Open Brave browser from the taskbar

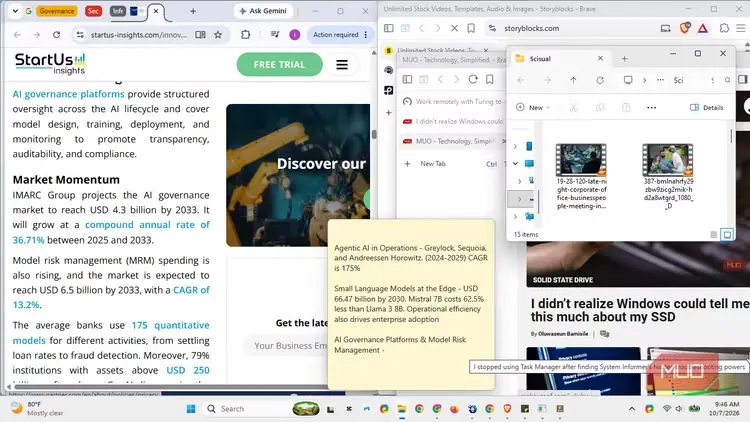pyautogui.click(x=507, y=409)
